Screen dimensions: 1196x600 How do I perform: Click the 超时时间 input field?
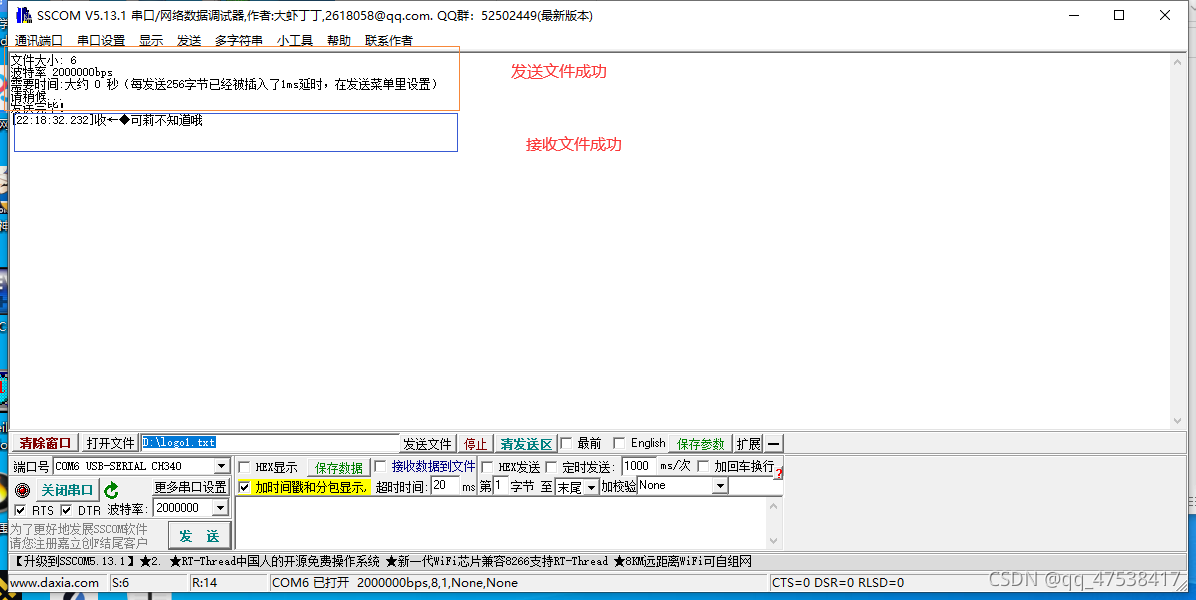tap(444, 486)
